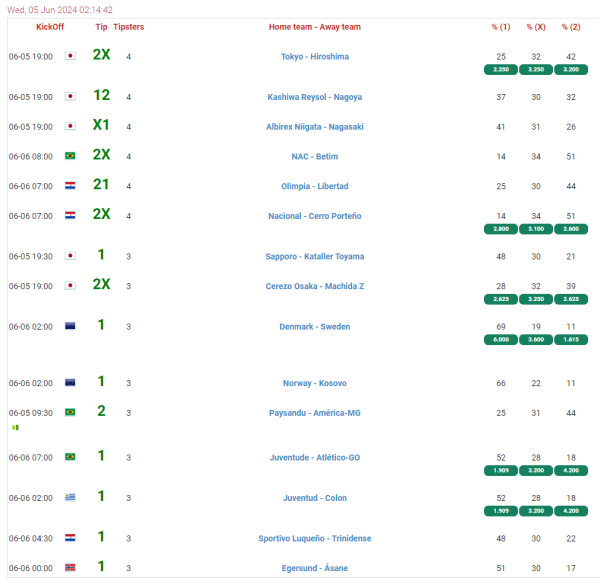Click Brazil flag beside NAC - Betim

(70, 156)
